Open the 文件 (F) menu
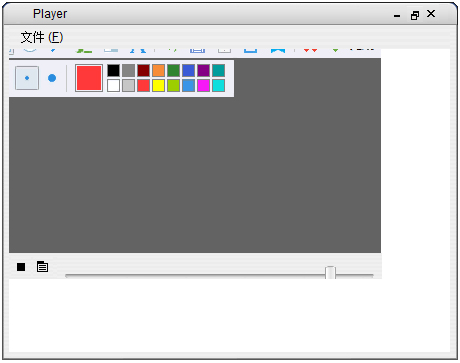Image resolution: width=460 pixels, height=363 pixels. [x=42, y=37]
